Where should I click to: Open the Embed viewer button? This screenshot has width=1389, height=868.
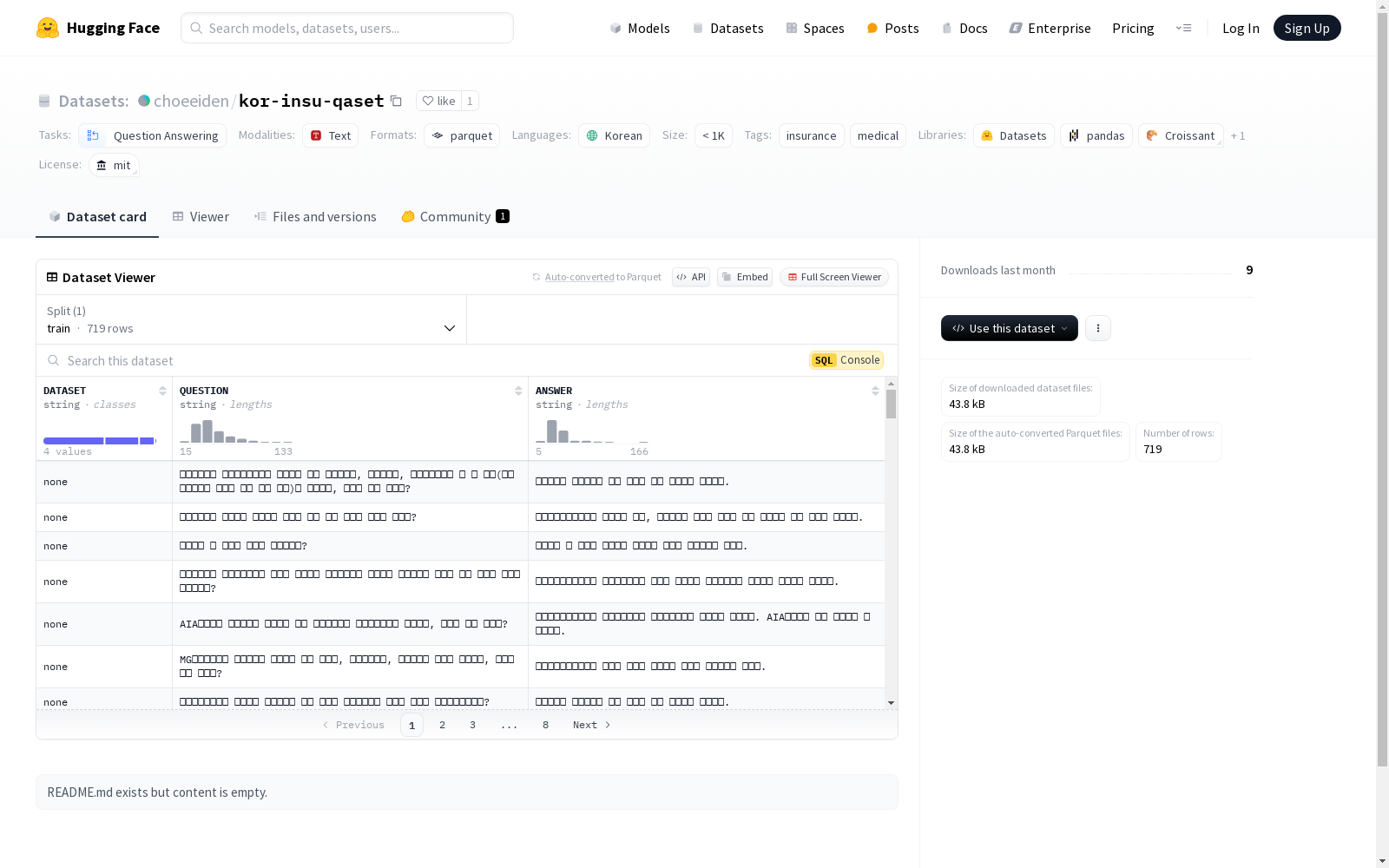[745, 277]
